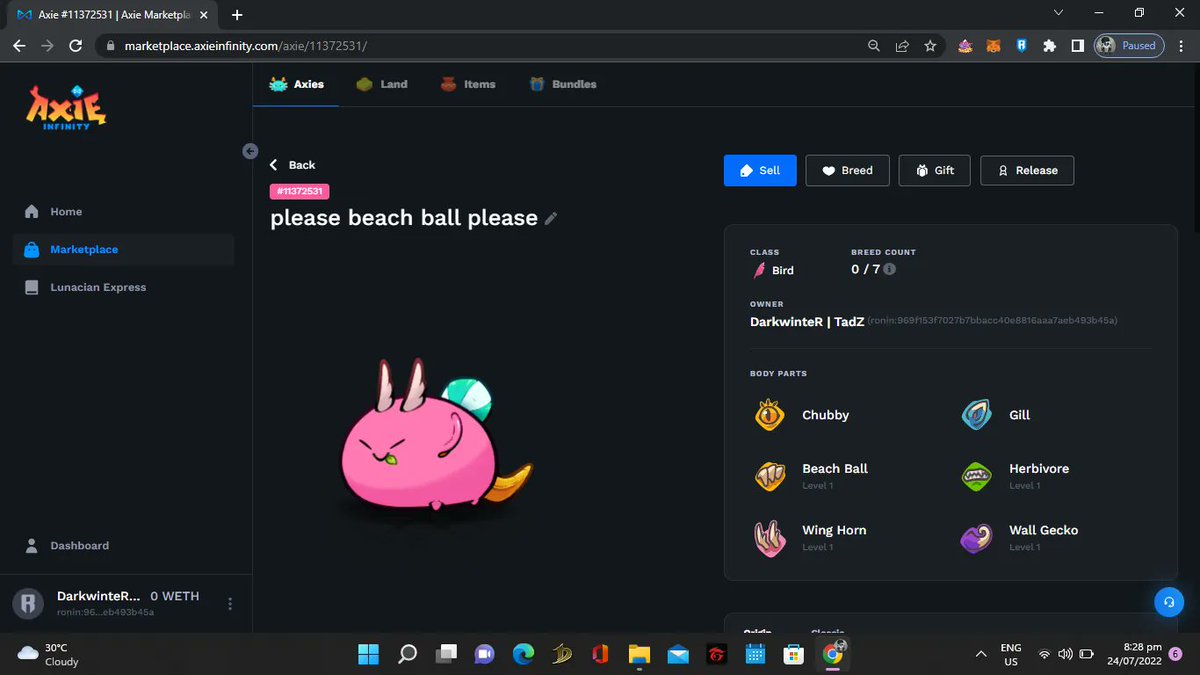
Task: Open Microsoft Edge from the taskbar
Action: [523, 655]
